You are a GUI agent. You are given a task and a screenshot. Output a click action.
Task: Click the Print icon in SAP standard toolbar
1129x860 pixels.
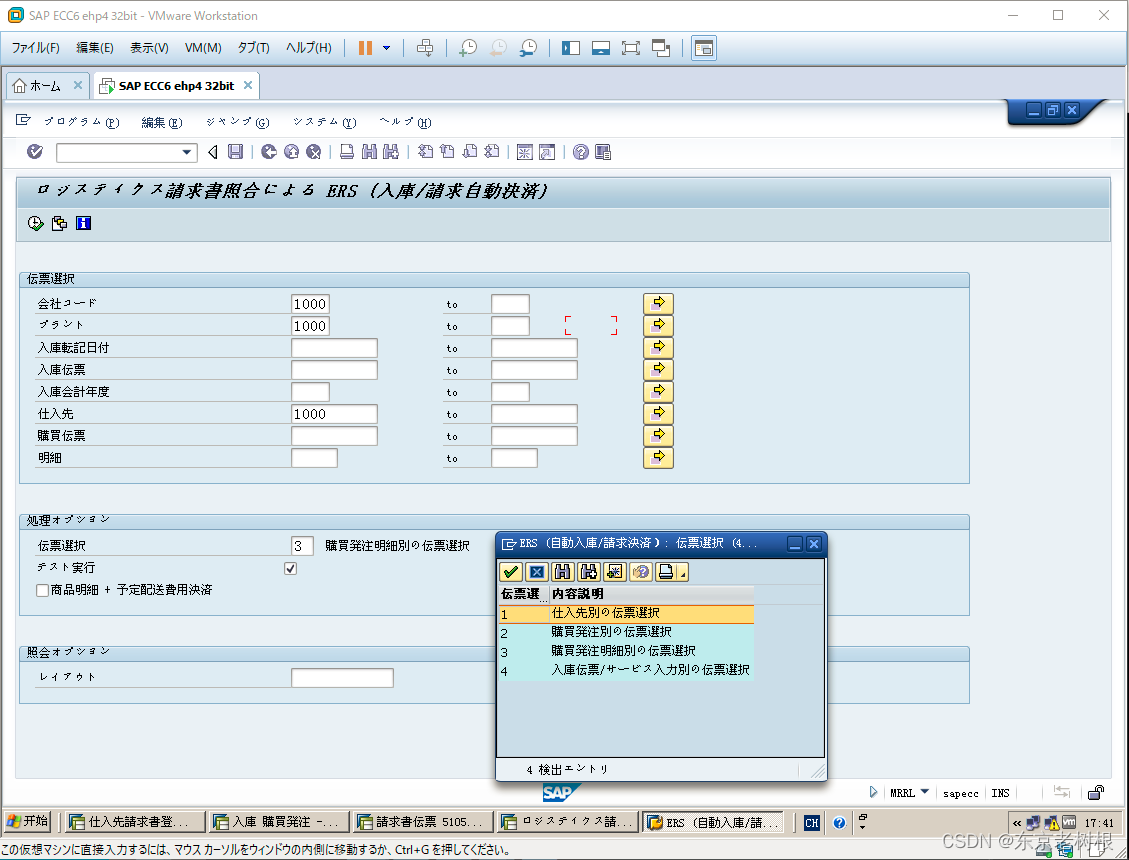click(346, 152)
